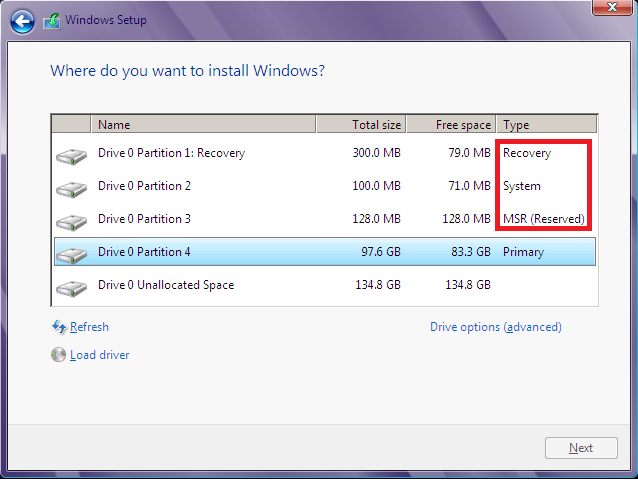Close the Windows Setup window
The width and height of the screenshot is (638, 480).
click(x=612, y=7)
